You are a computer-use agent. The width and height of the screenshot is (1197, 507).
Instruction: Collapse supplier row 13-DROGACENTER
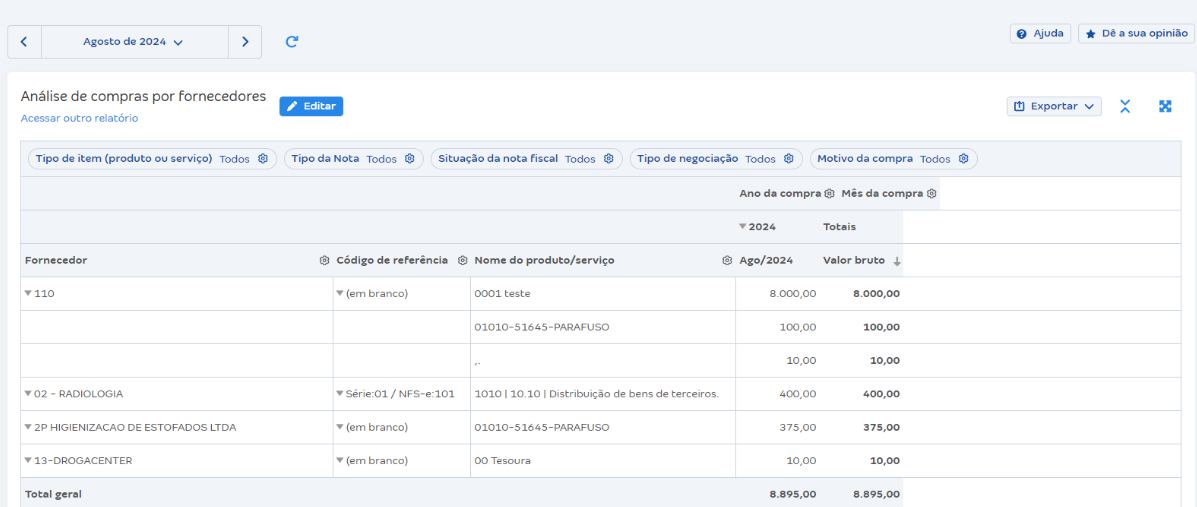pos(28,460)
